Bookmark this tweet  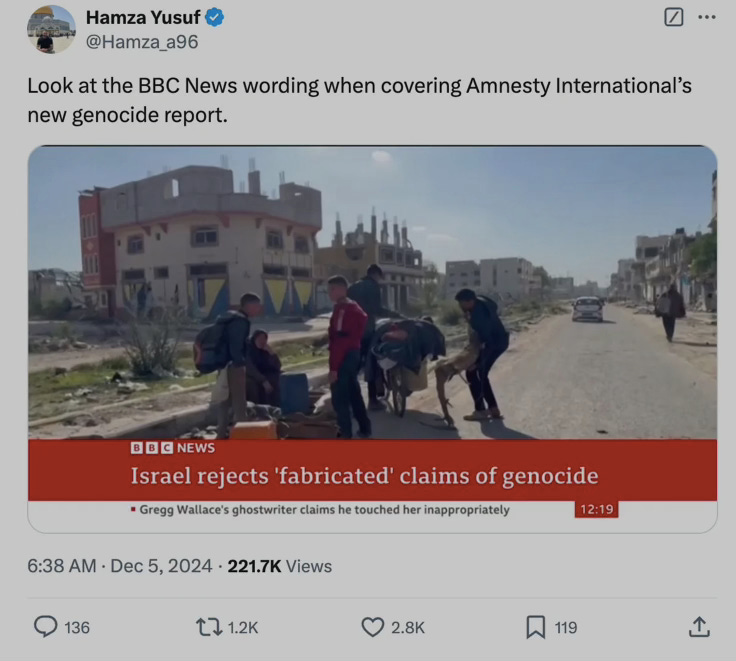point(536,627)
